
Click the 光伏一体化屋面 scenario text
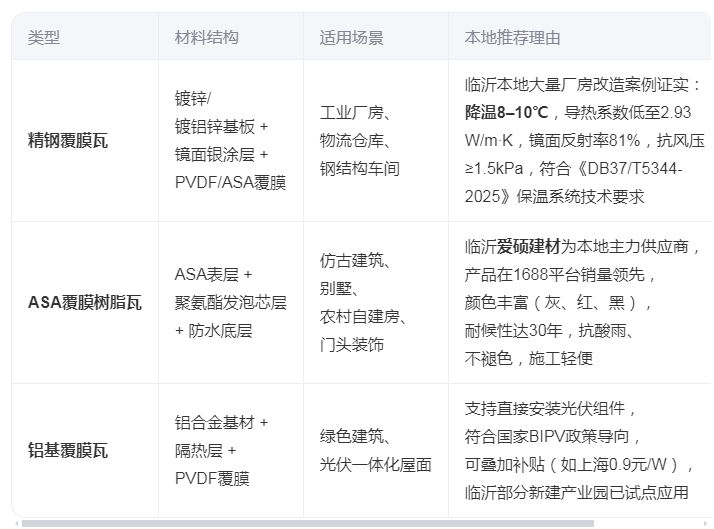click(375, 465)
